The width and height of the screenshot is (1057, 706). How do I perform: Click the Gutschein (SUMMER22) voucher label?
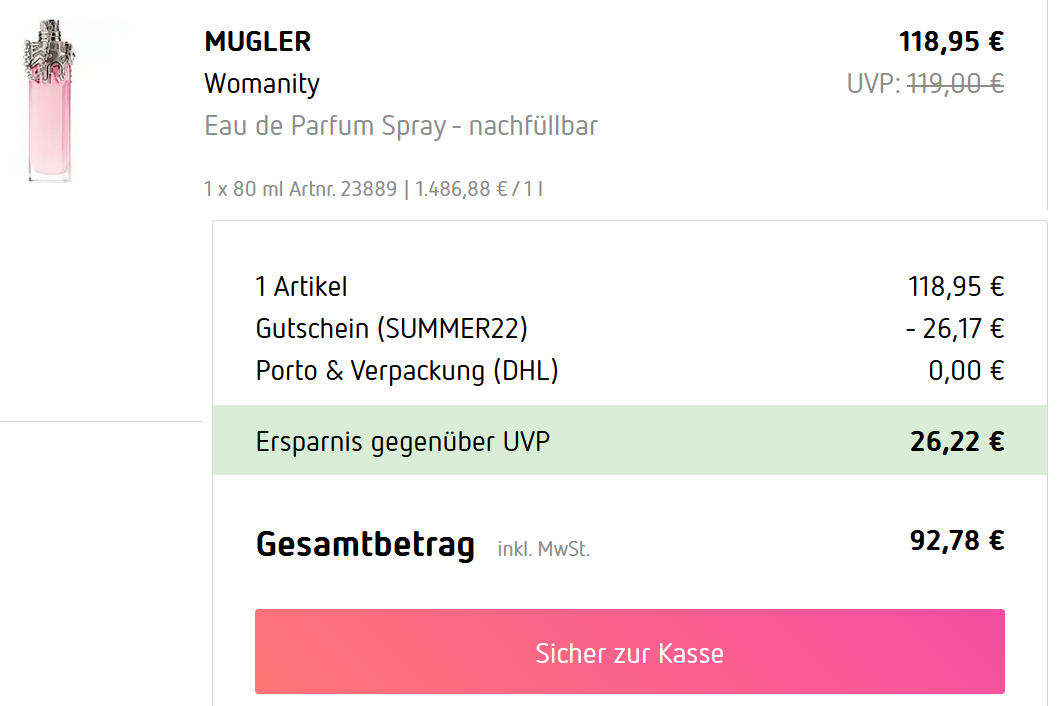click(x=391, y=328)
